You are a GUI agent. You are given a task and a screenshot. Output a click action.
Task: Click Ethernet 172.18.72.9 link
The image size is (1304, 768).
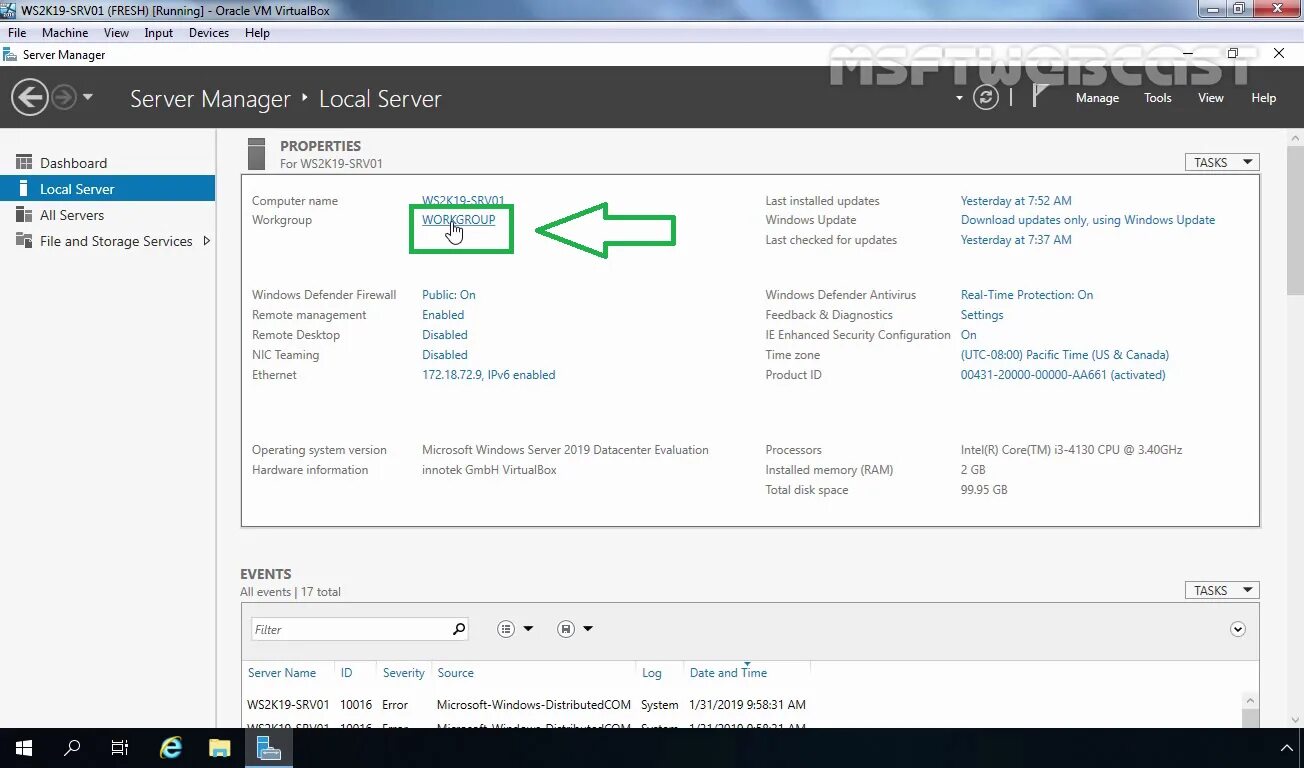pyautogui.click(x=488, y=375)
